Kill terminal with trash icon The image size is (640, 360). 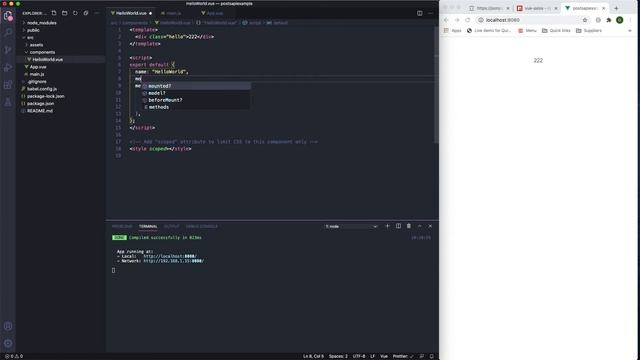[409, 226]
